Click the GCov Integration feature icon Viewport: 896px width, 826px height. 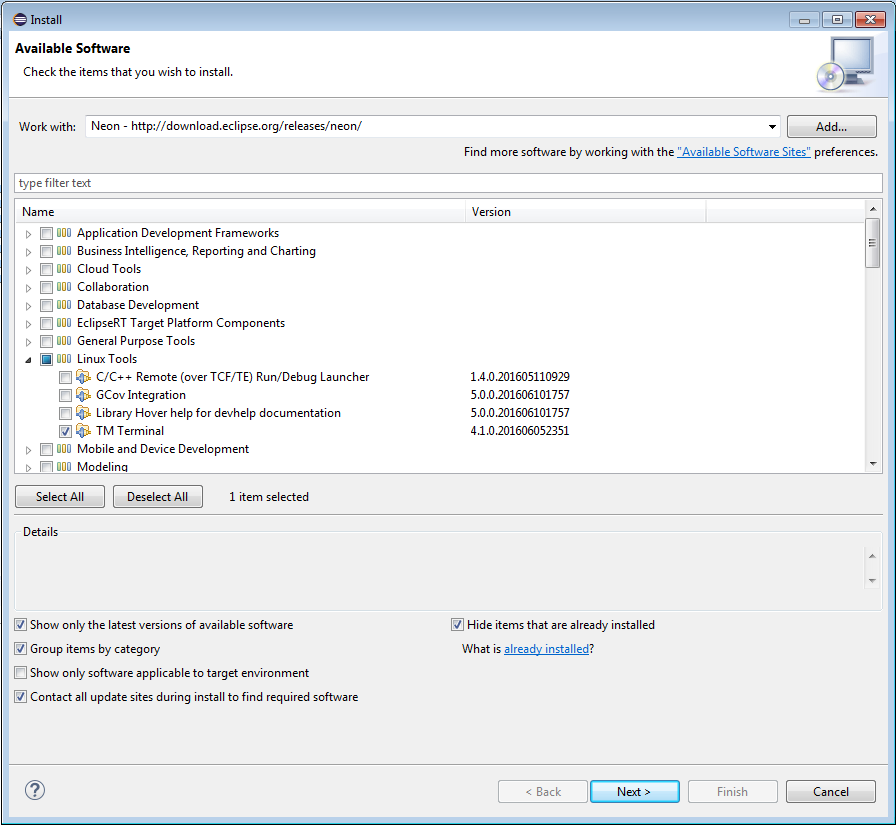[83, 395]
